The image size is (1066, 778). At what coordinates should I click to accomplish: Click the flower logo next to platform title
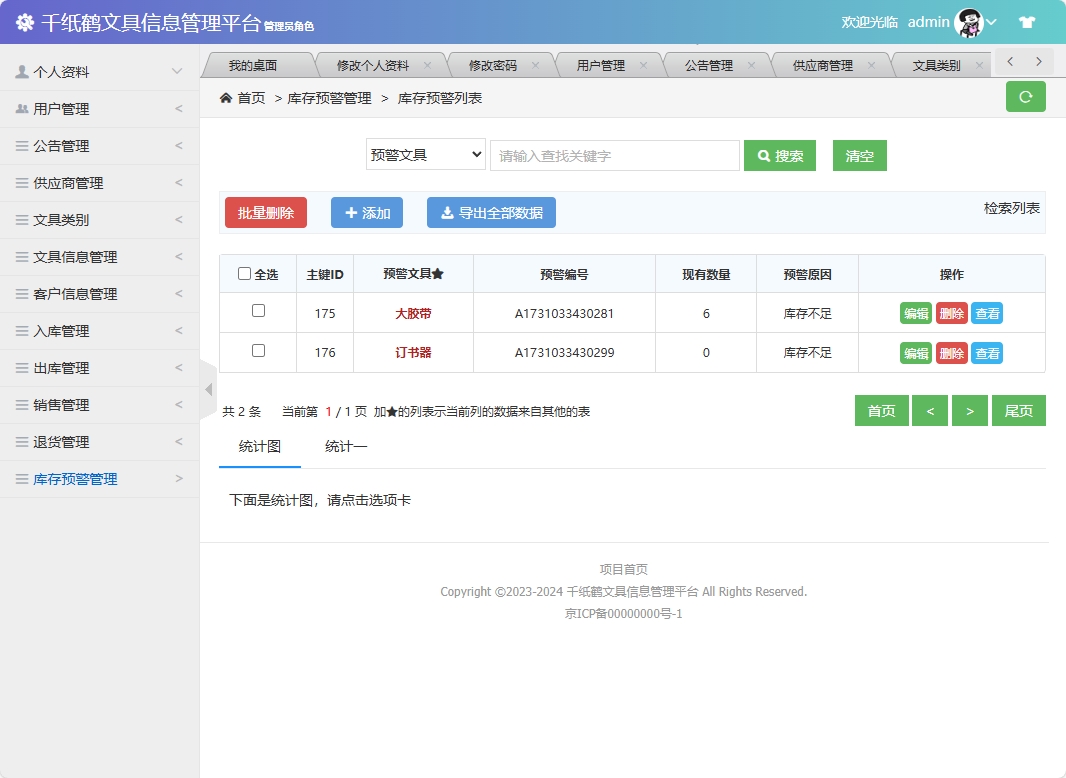pos(25,20)
